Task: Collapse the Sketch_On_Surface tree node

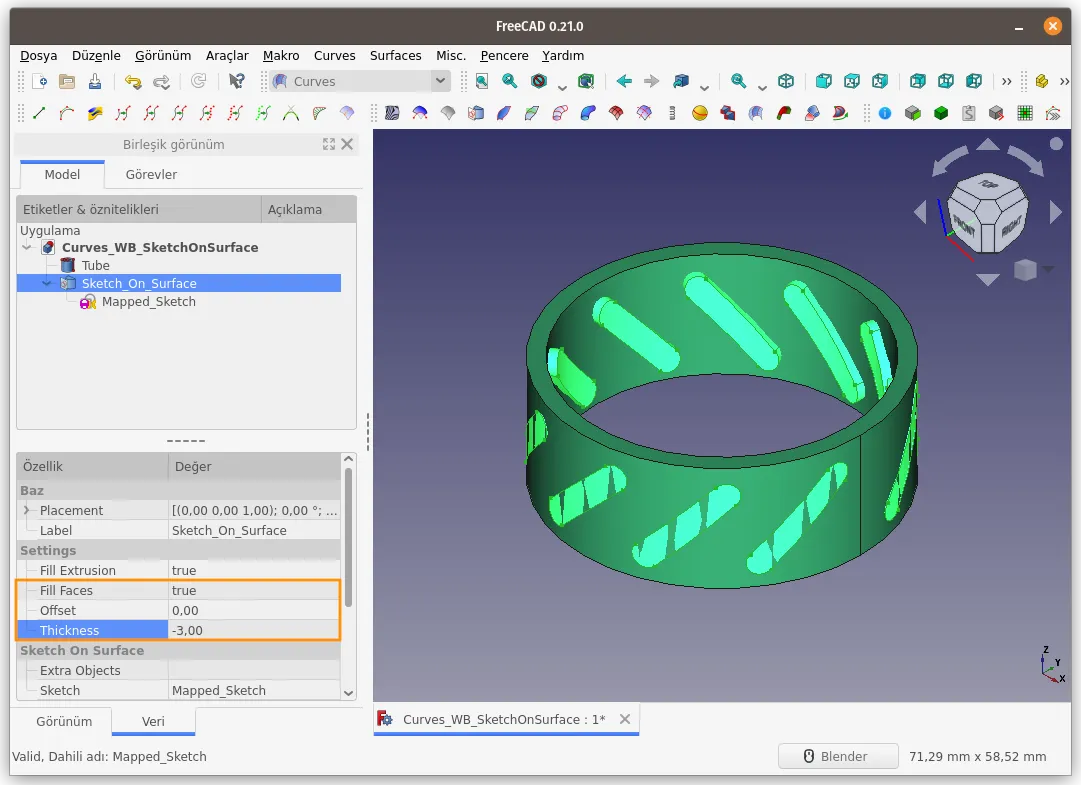Action: (x=47, y=283)
